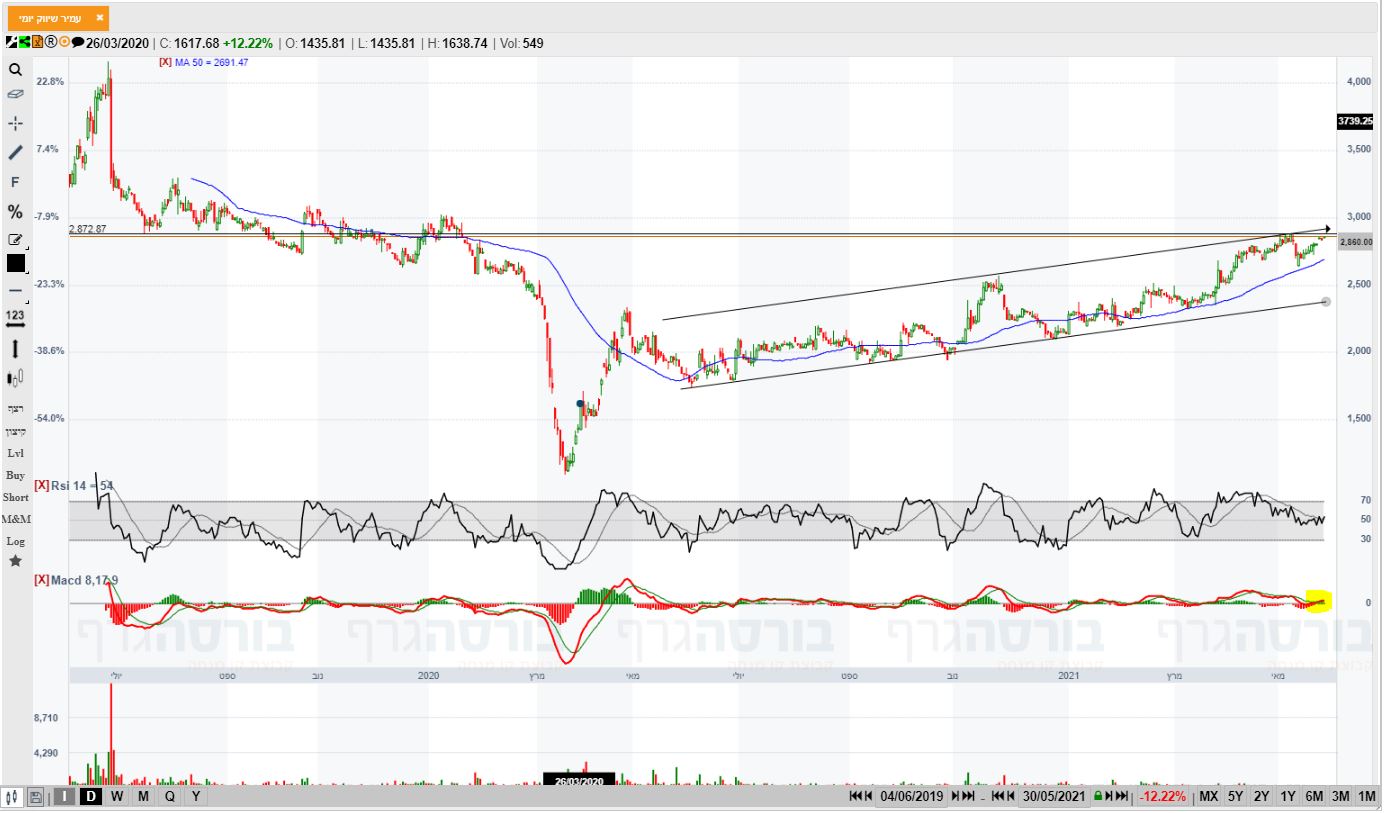Image resolution: width=1384 pixels, height=813 pixels.
Task: Select the trend line drawing tool
Action: click(x=15, y=152)
